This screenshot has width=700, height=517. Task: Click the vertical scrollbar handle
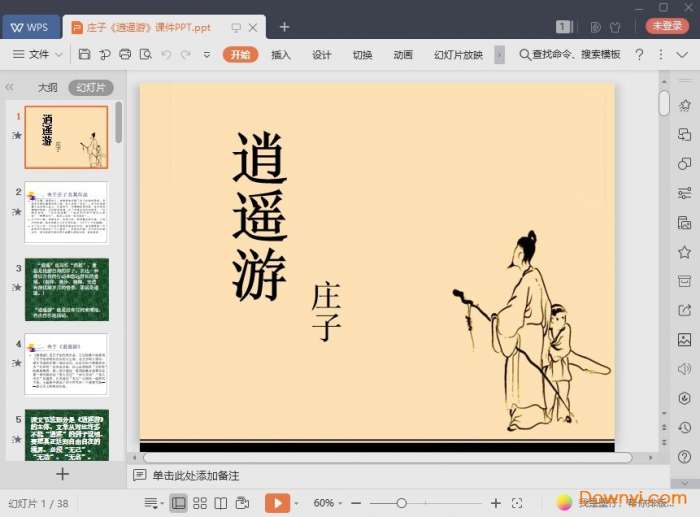pyautogui.click(x=664, y=103)
